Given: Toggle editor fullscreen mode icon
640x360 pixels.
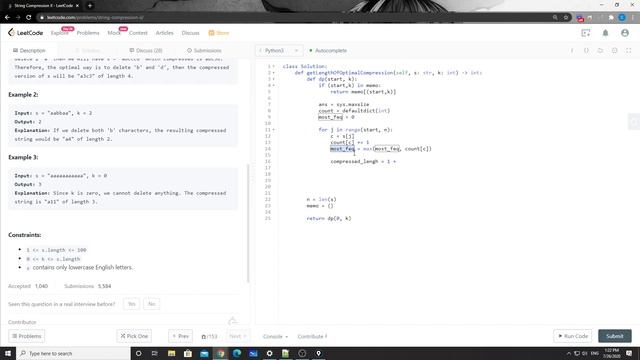Looking at the screenshot, I should pyautogui.click(x=629, y=51).
